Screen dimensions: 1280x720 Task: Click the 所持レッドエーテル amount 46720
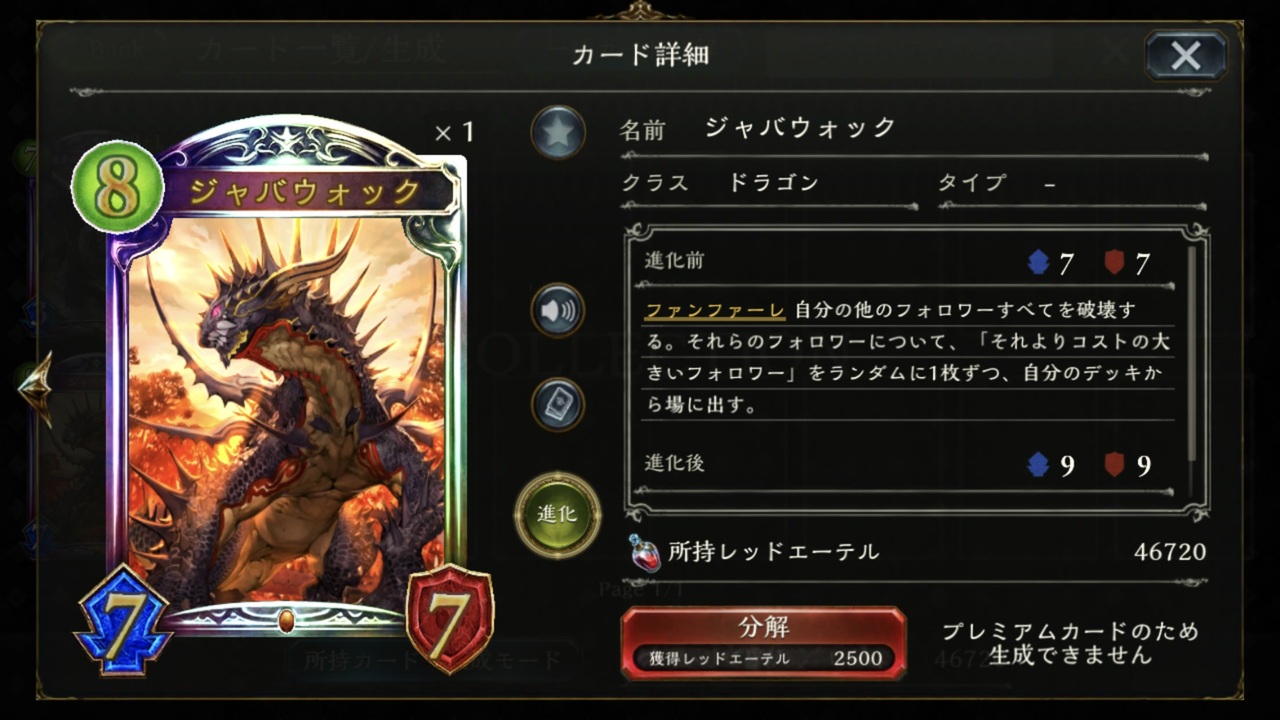pyautogui.click(x=1170, y=552)
